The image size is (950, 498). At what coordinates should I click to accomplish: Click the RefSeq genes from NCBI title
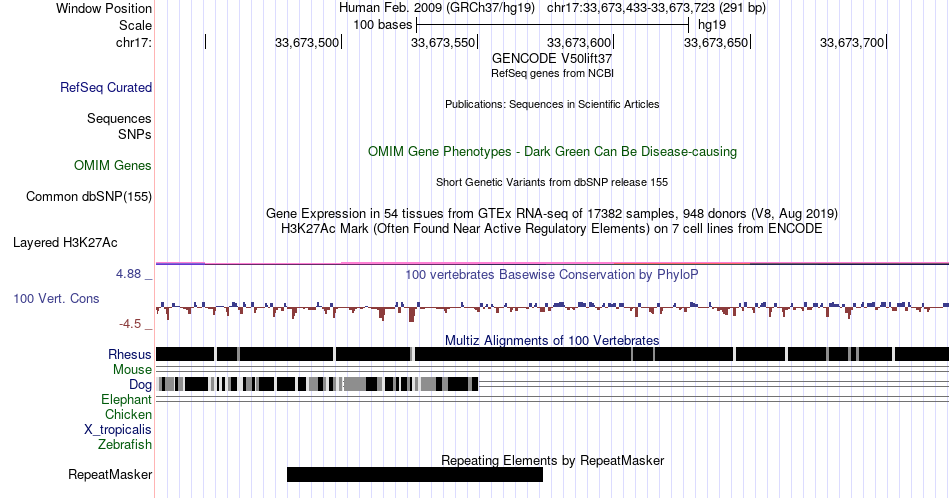552,73
